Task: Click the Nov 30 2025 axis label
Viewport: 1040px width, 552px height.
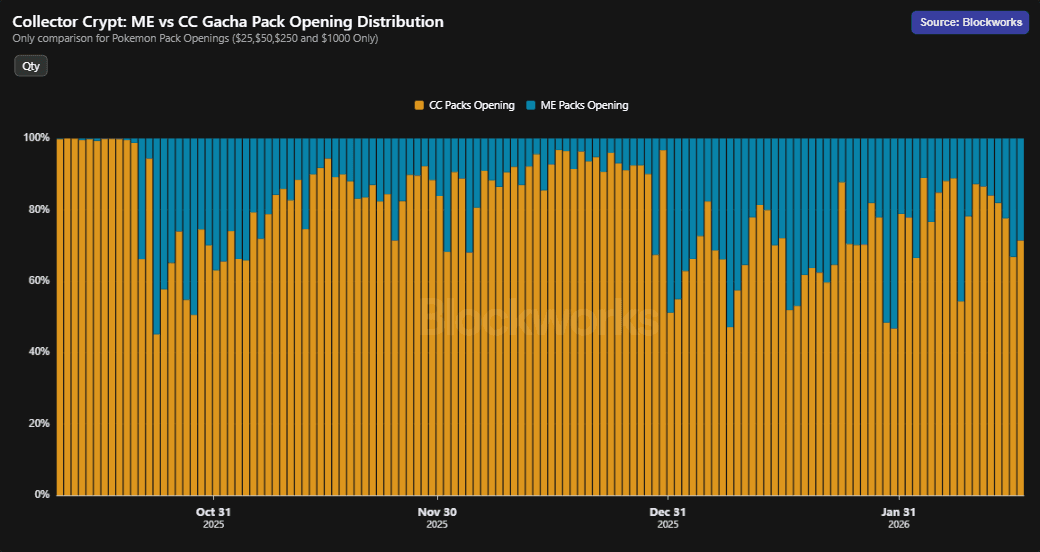Action: (x=437, y=518)
